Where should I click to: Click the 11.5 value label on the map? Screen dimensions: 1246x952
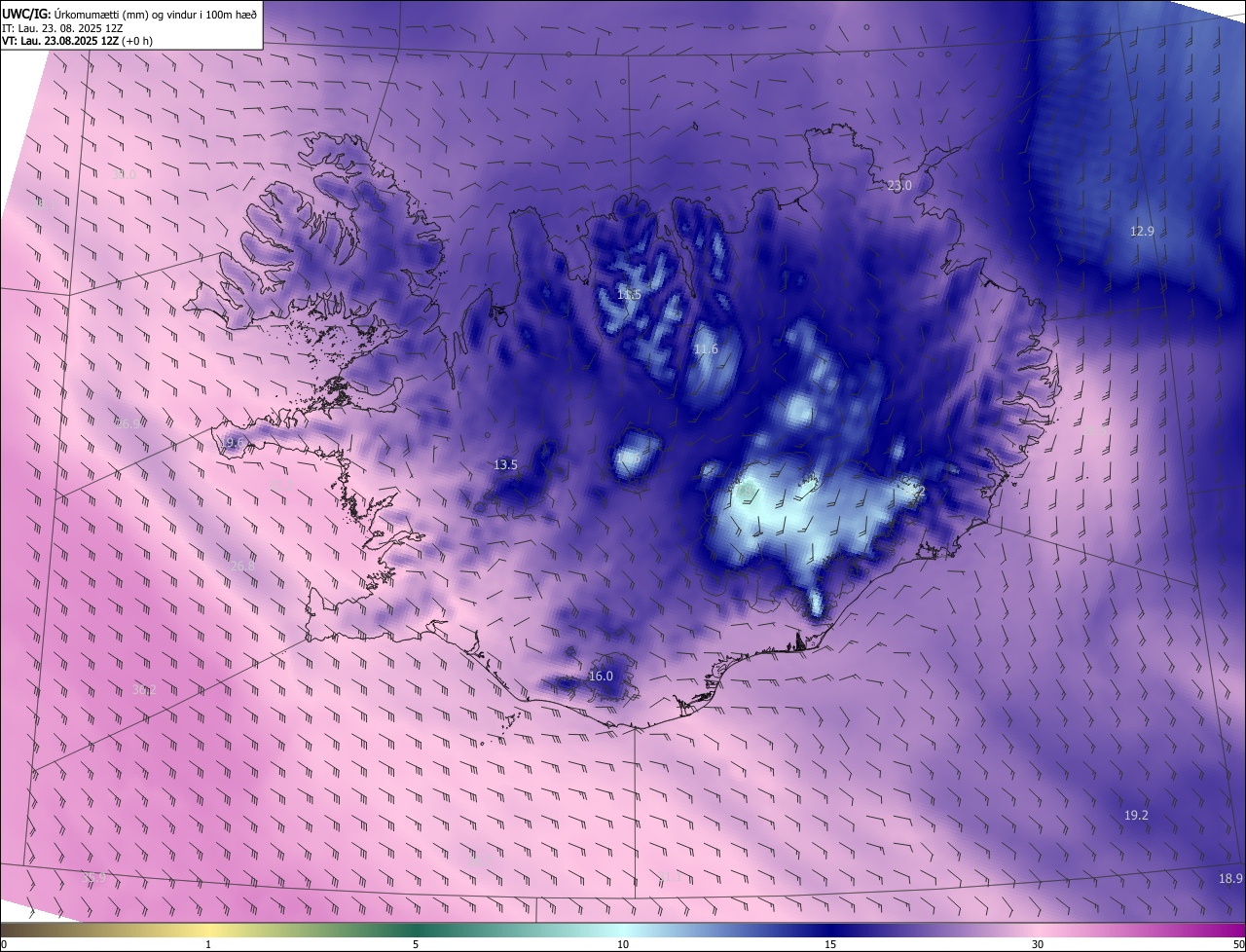pos(629,294)
